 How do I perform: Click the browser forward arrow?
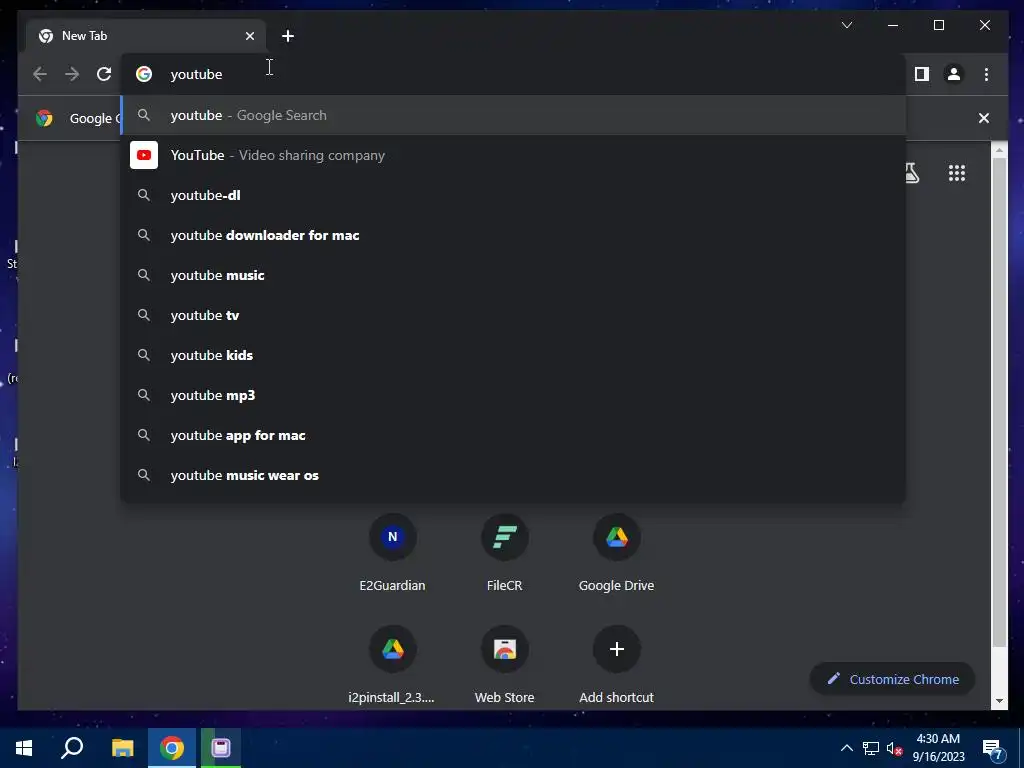pyautogui.click(x=72, y=74)
